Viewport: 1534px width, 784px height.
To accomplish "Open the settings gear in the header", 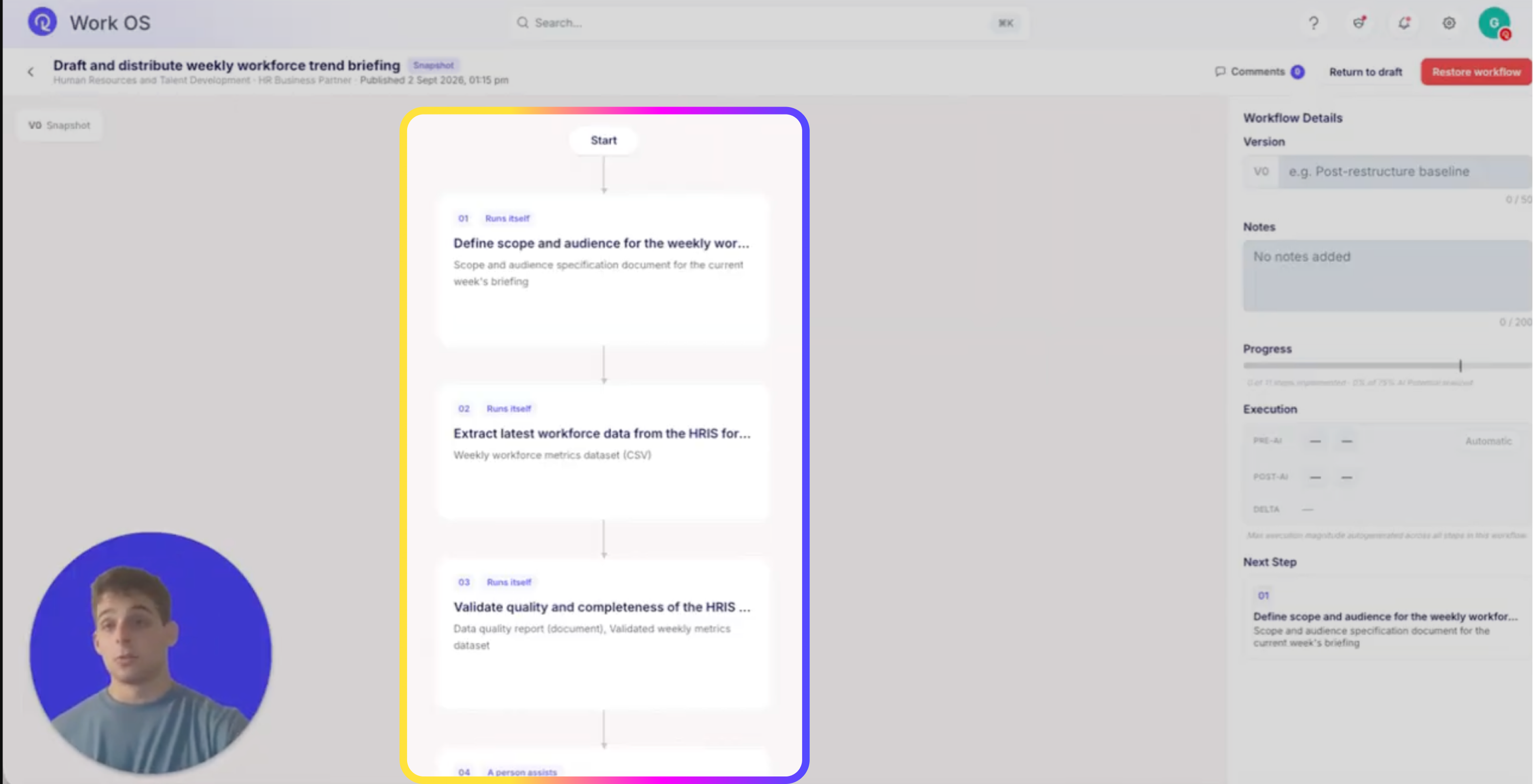I will coord(1449,23).
